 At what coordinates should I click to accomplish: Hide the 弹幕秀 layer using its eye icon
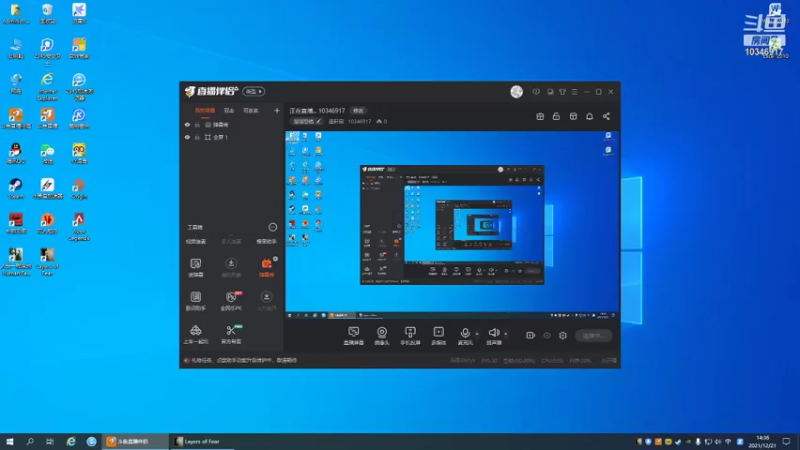tap(187, 124)
